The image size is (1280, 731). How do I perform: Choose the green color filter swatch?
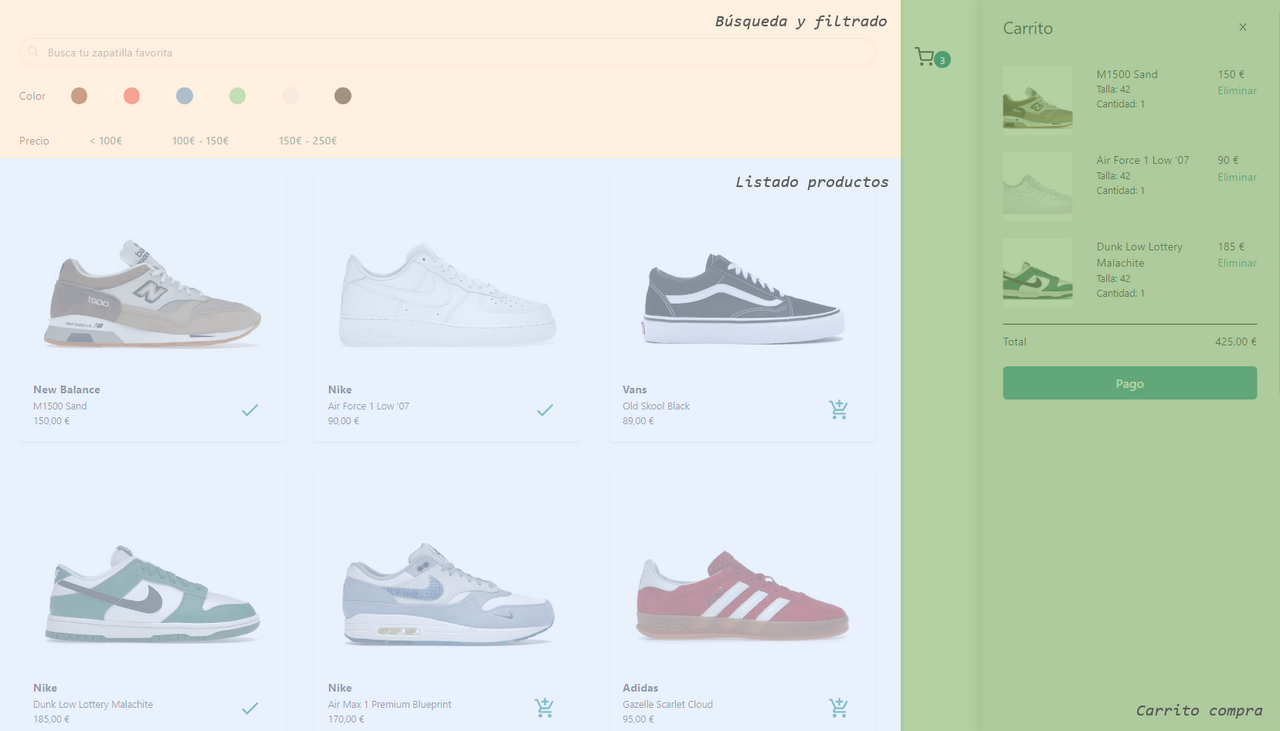(x=237, y=96)
